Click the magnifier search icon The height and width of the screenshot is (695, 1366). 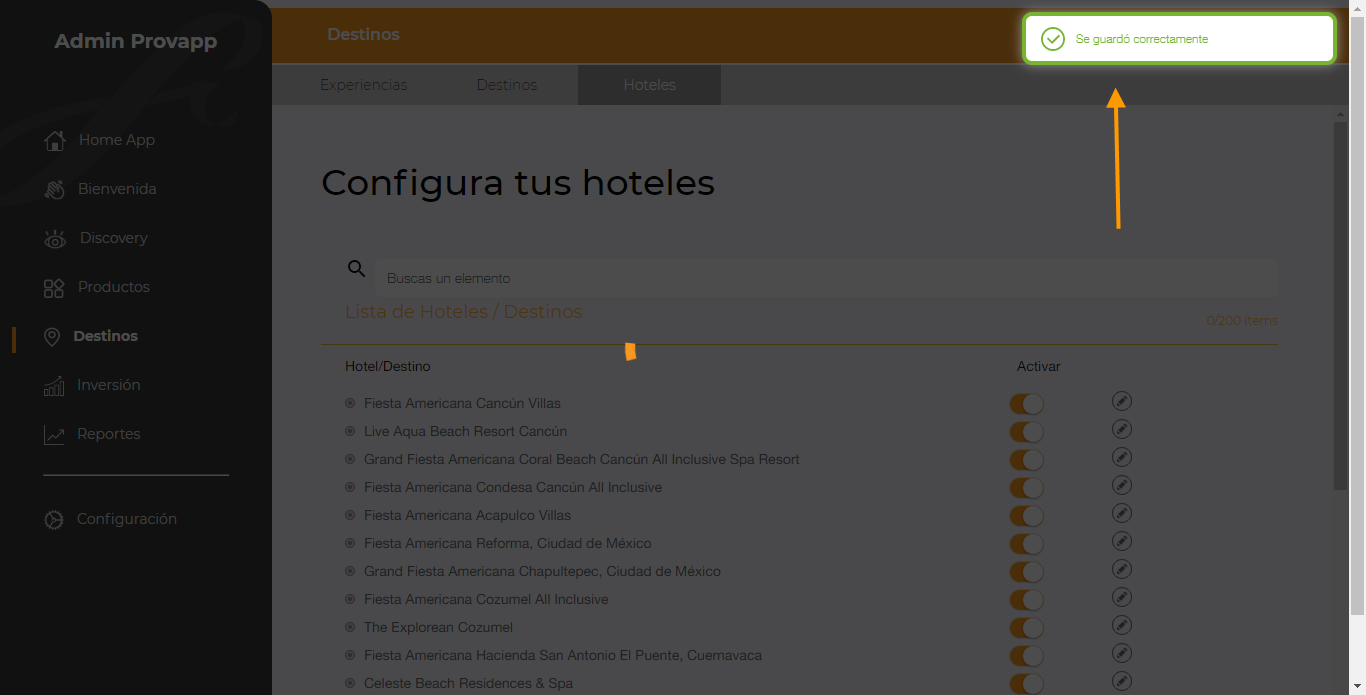pyautogui.click(x=356, y=268)
